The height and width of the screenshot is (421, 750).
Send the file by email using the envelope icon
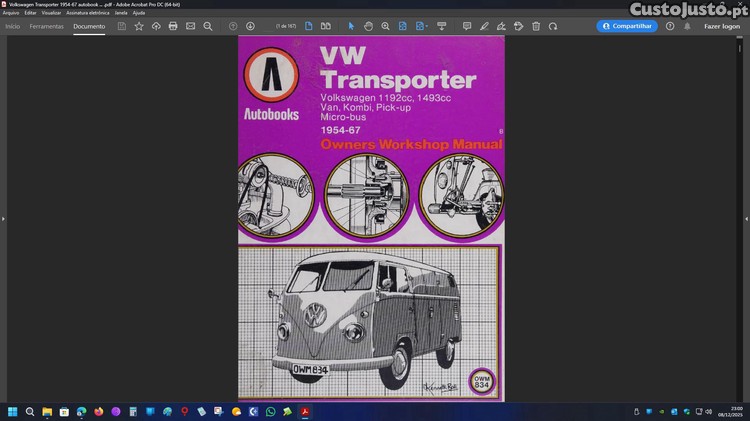coord(190,26)
